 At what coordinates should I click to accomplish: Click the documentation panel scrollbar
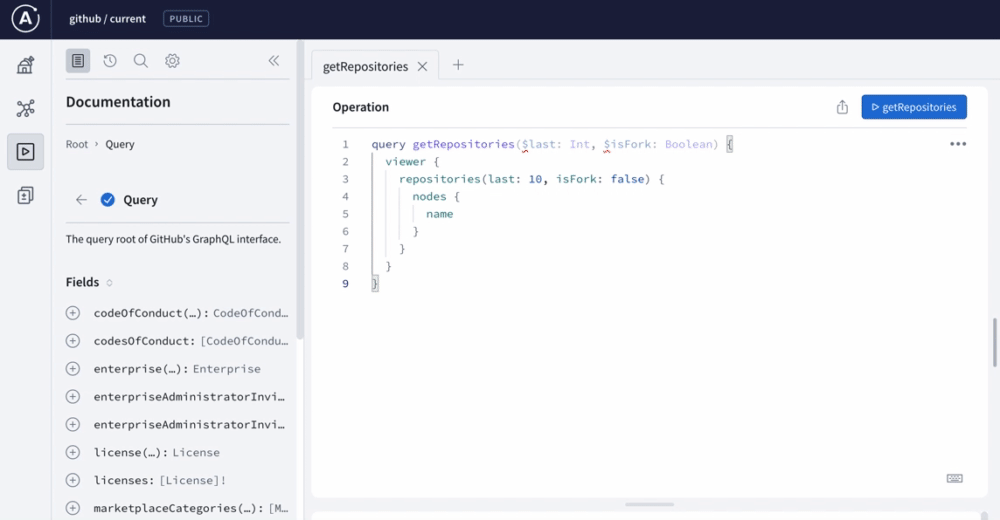(300, 190)
